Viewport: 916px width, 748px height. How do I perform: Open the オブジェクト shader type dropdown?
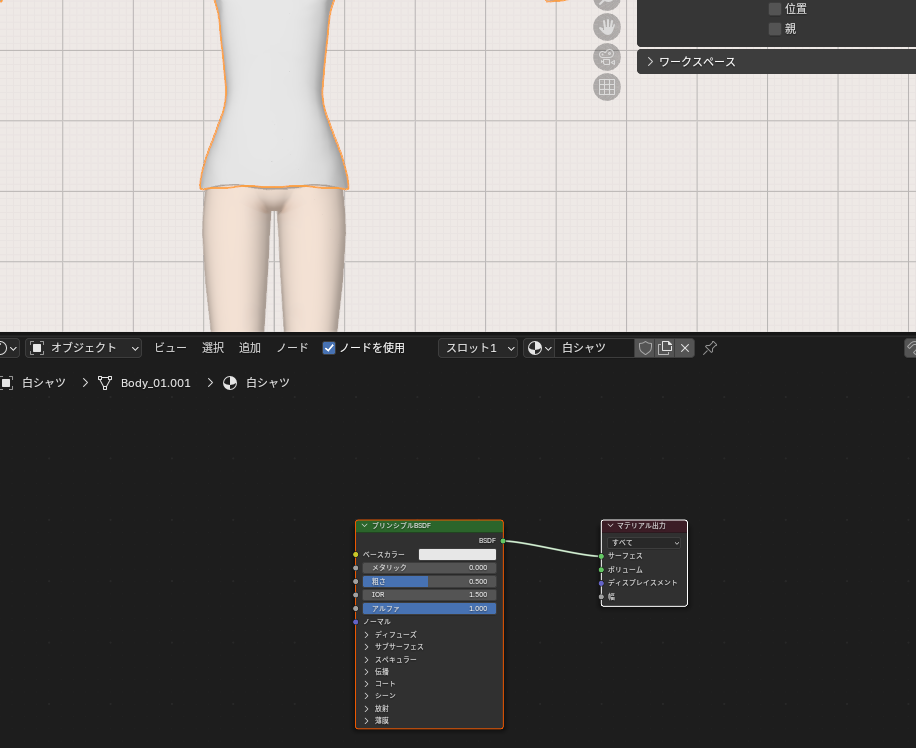pos(84,348)
